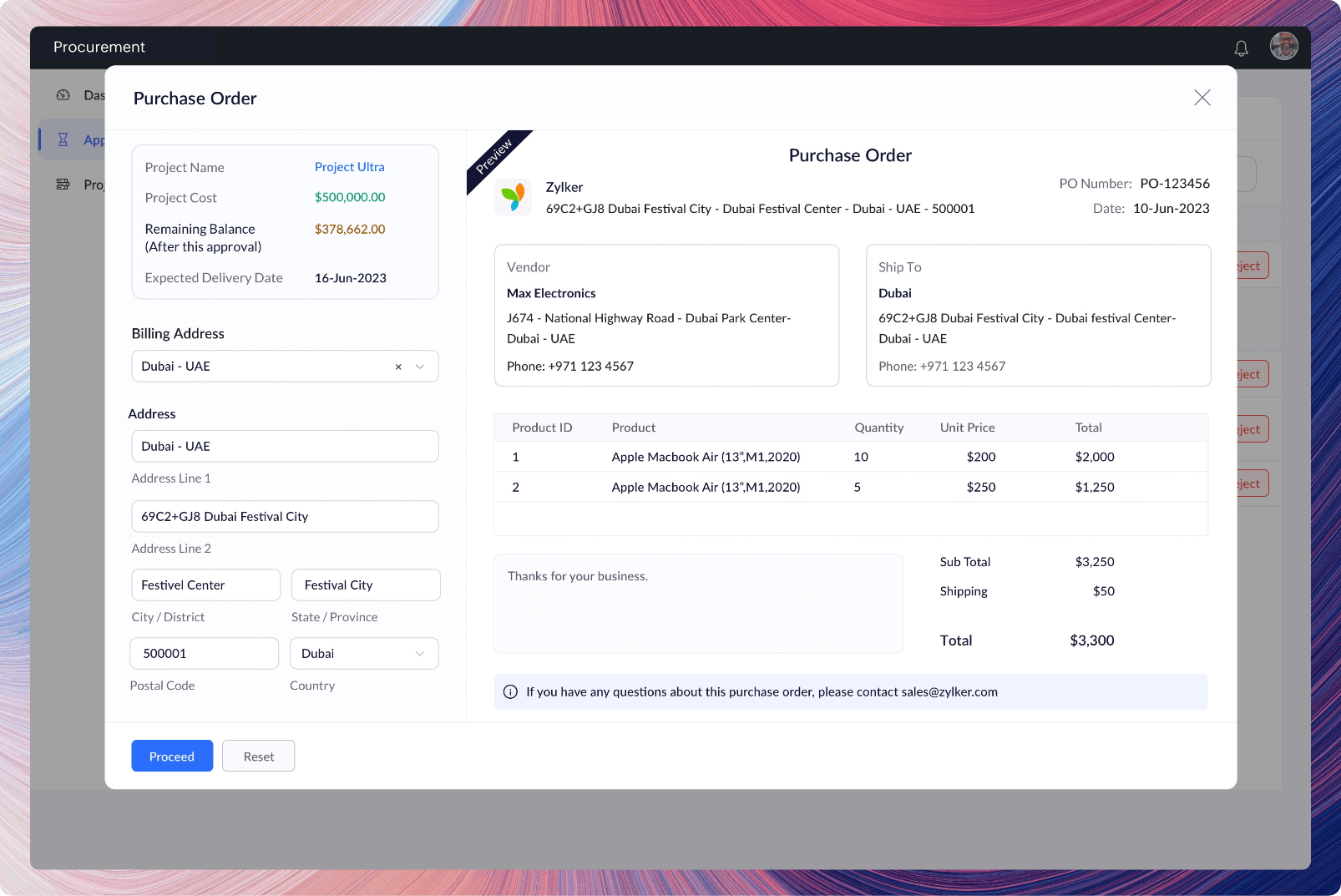
Task: Close the Purchase Order dialog
Action: point(1202,98)
